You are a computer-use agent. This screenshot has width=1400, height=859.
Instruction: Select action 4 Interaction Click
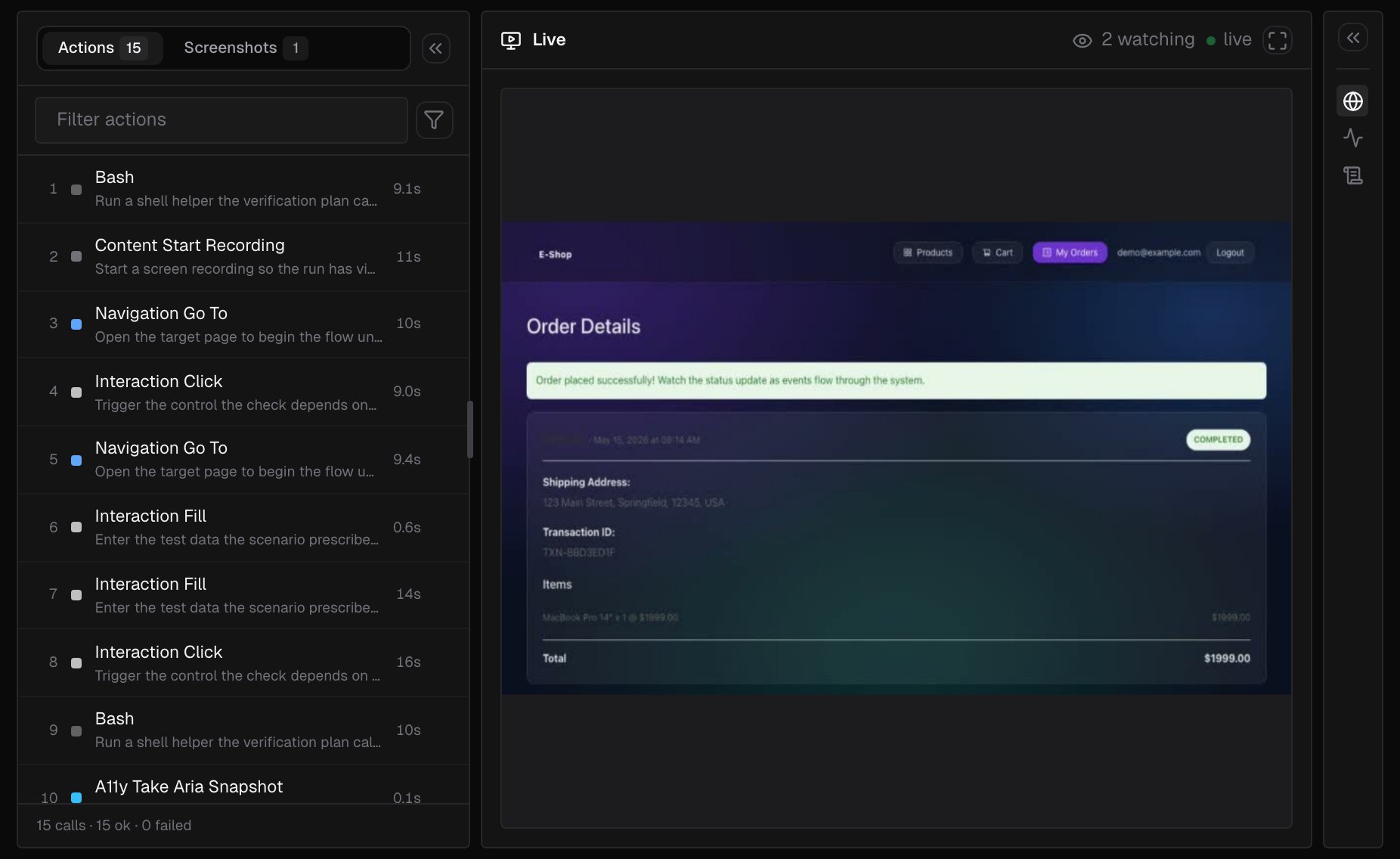click(x=243, y=392)
